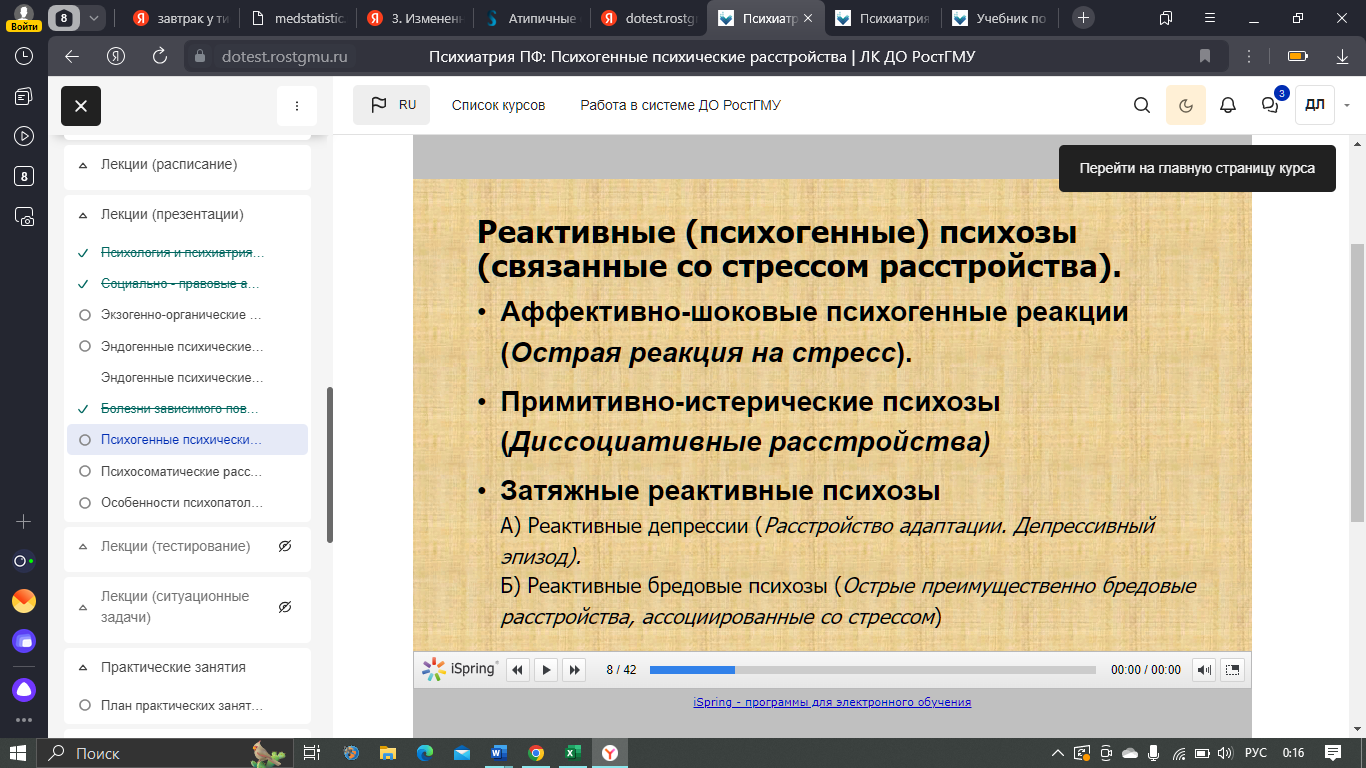Go to next slide in iSpring player
Viewport: 1366px width, 768px height.
point(574,670)
